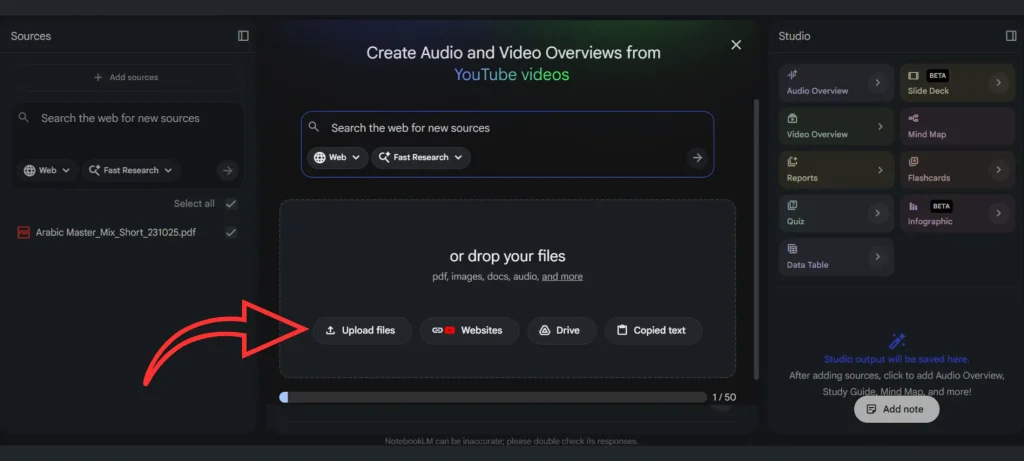Choose the Drive button
The image size is (1024, 461).
562,330
